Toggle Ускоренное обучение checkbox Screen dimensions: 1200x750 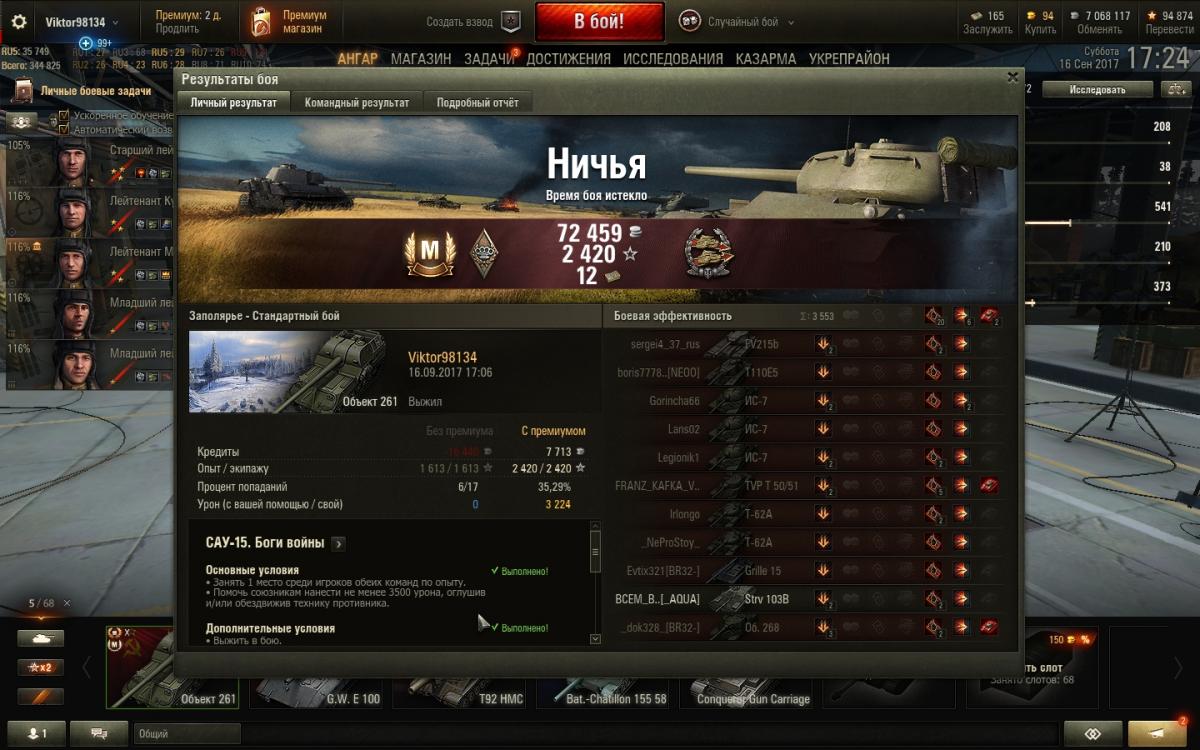click(x=64, y=116)
